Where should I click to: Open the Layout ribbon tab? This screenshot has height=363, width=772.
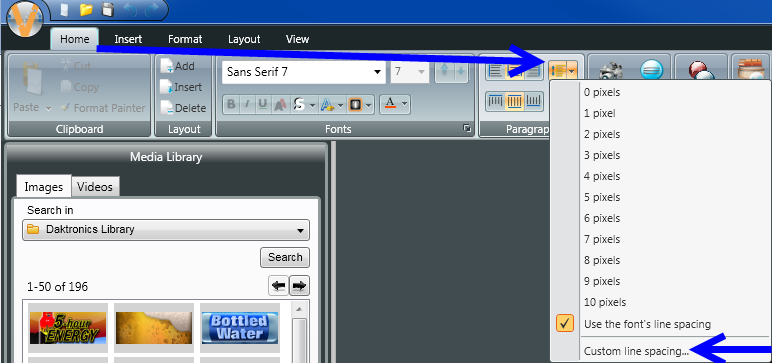[x=244, y=39]
